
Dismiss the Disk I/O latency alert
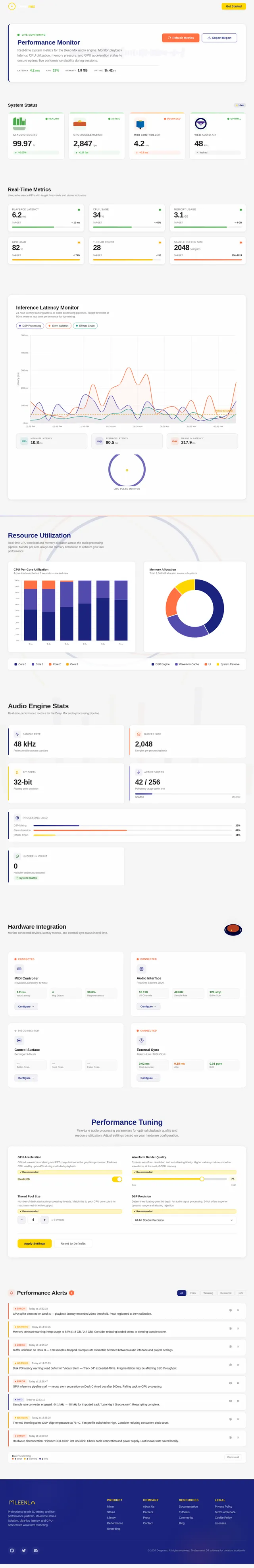(238, 1365)
